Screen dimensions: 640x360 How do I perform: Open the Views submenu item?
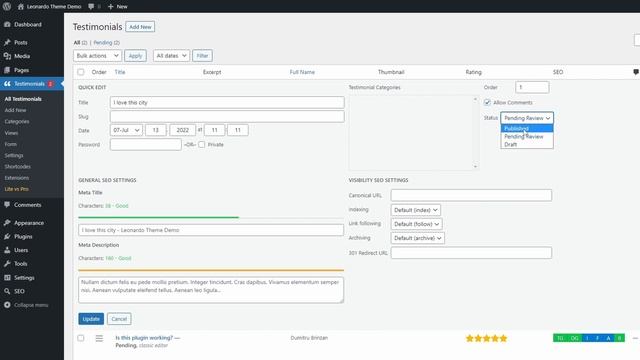[11, 133]
